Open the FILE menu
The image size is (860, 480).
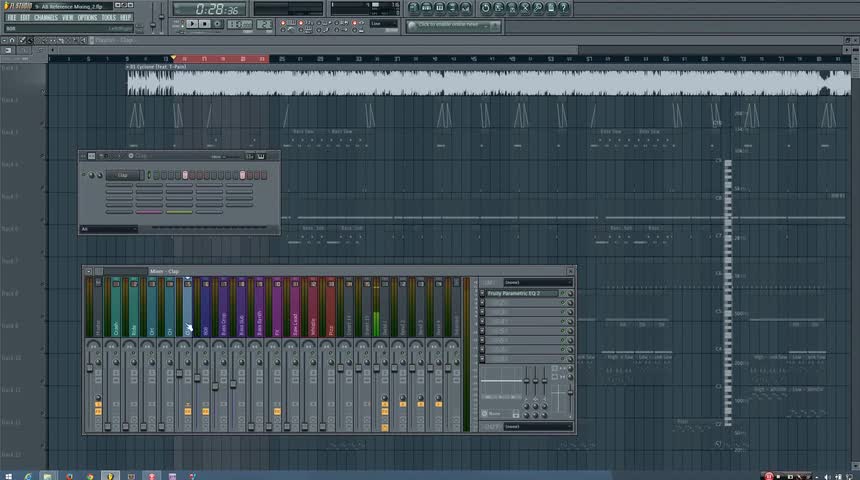click(12, 17)
